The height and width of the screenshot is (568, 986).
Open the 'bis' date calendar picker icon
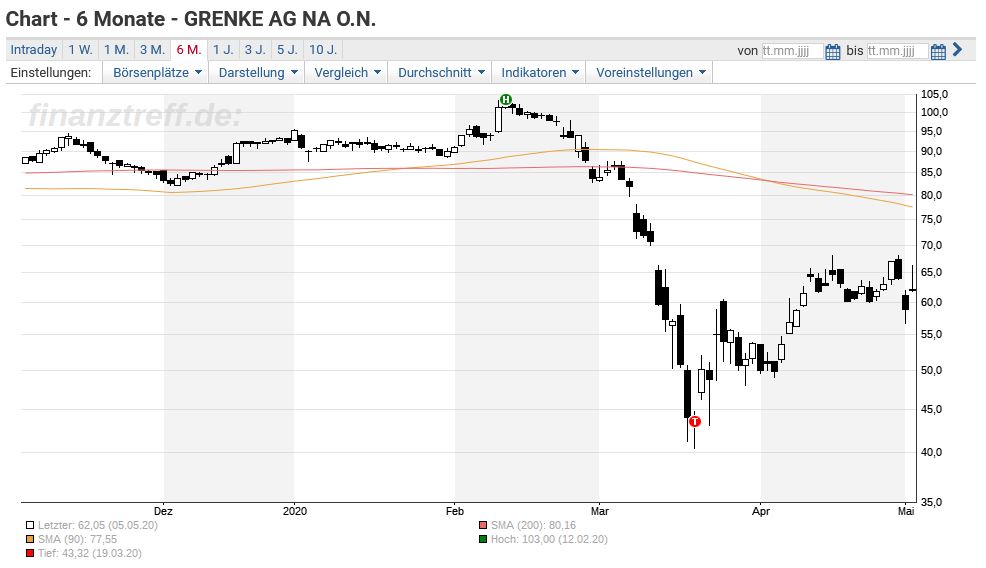tap(938, 51)
